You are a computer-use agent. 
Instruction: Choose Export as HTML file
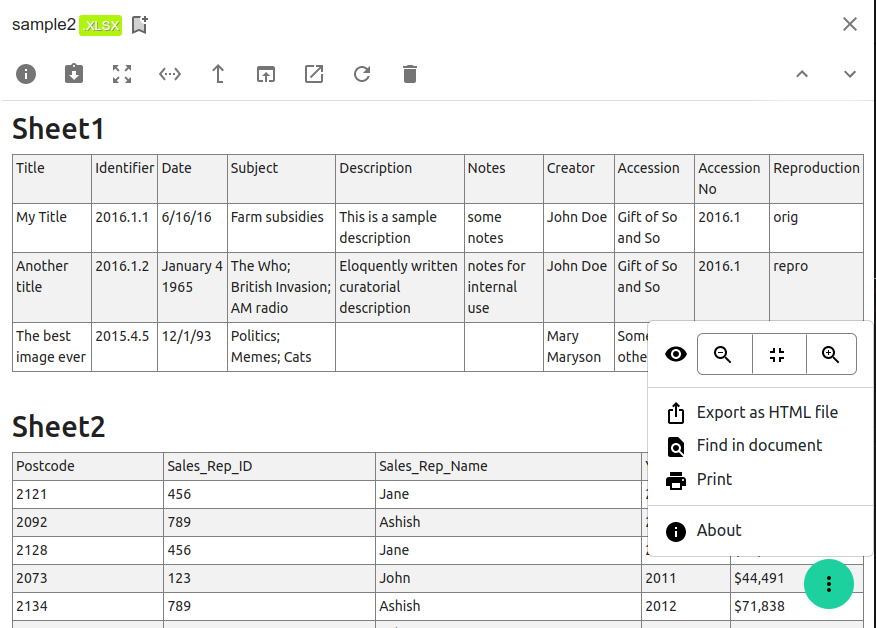[765, 412]
